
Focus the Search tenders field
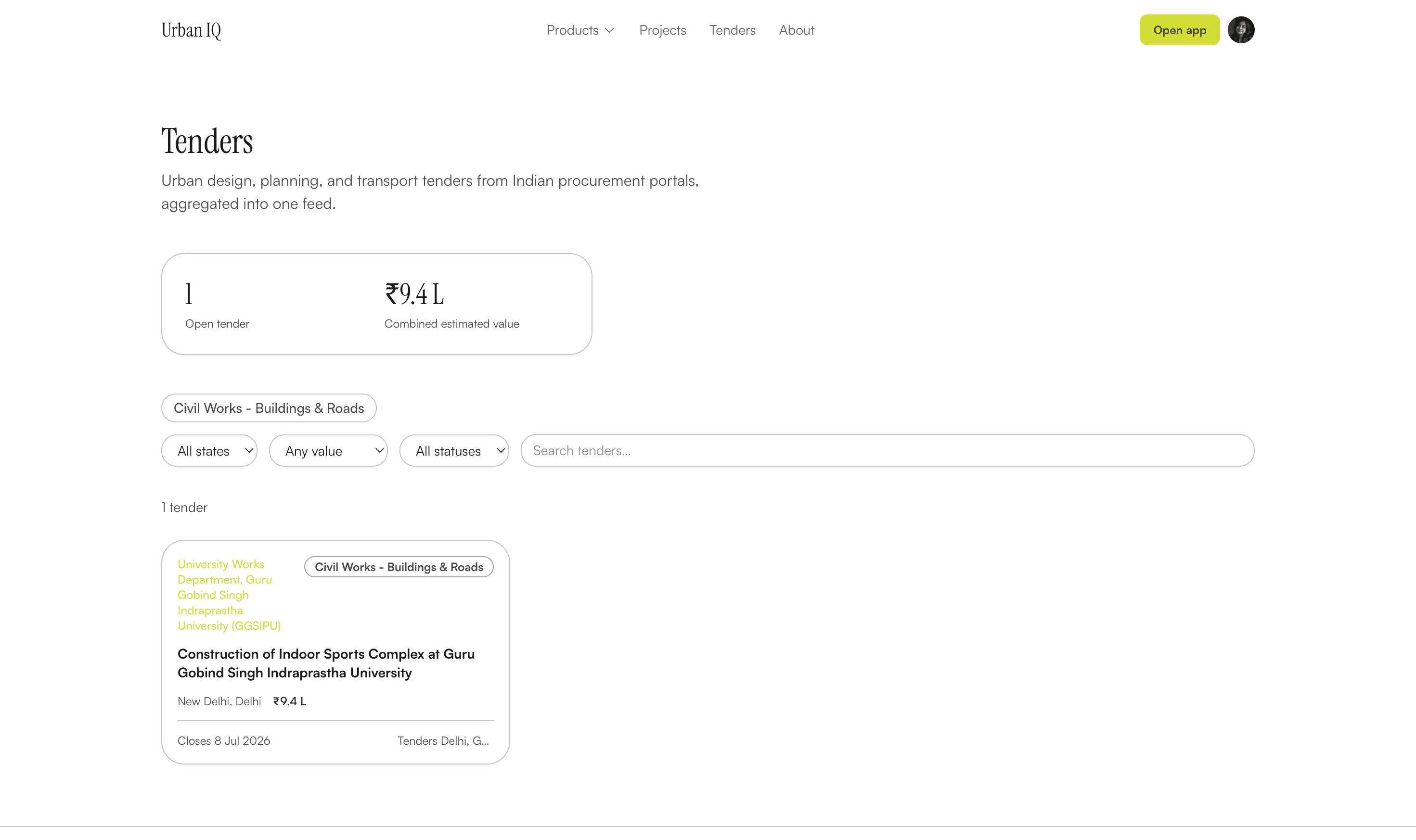click(x=887, y=451)
